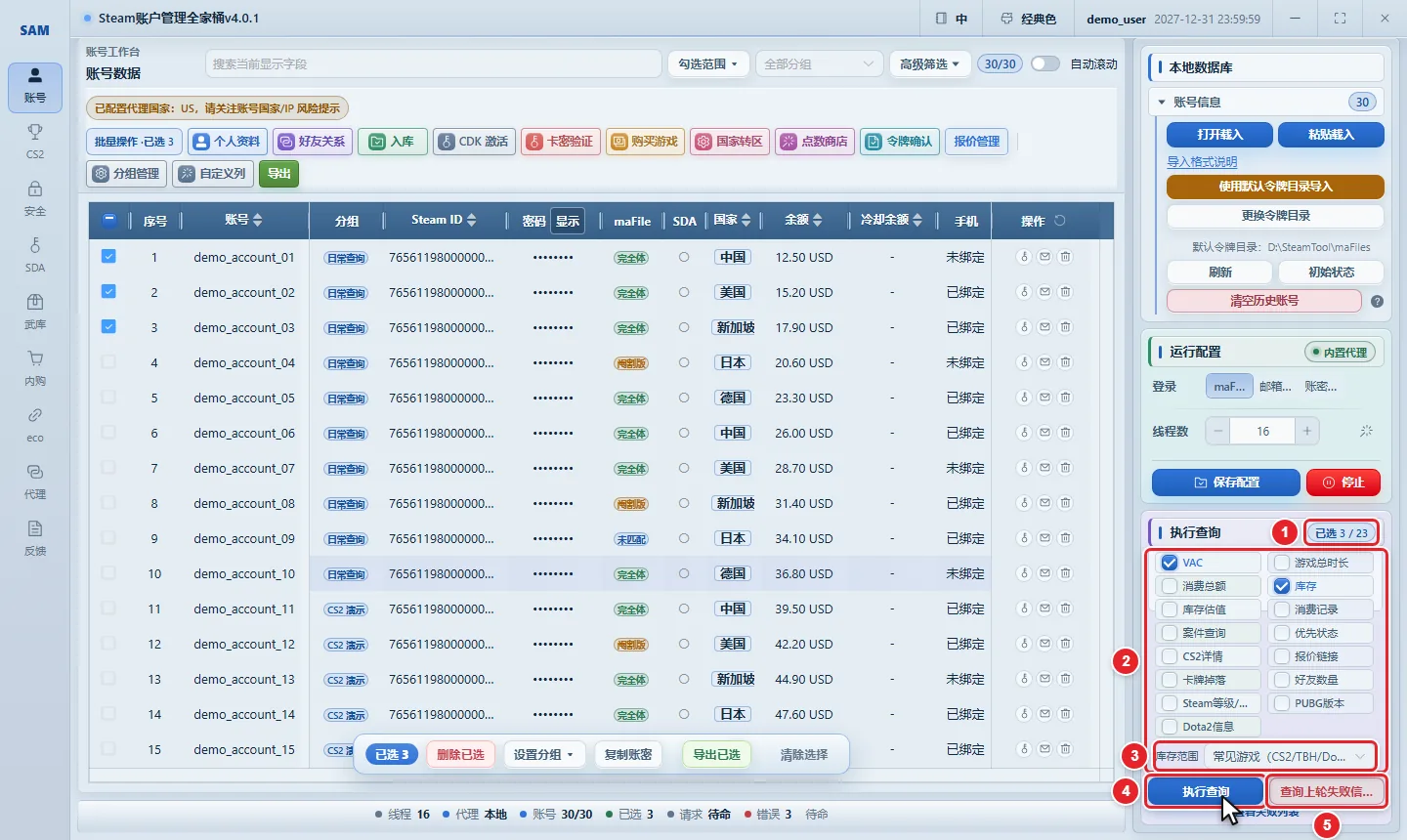Open the CS2 section in the sidebar

click(35, 140)
